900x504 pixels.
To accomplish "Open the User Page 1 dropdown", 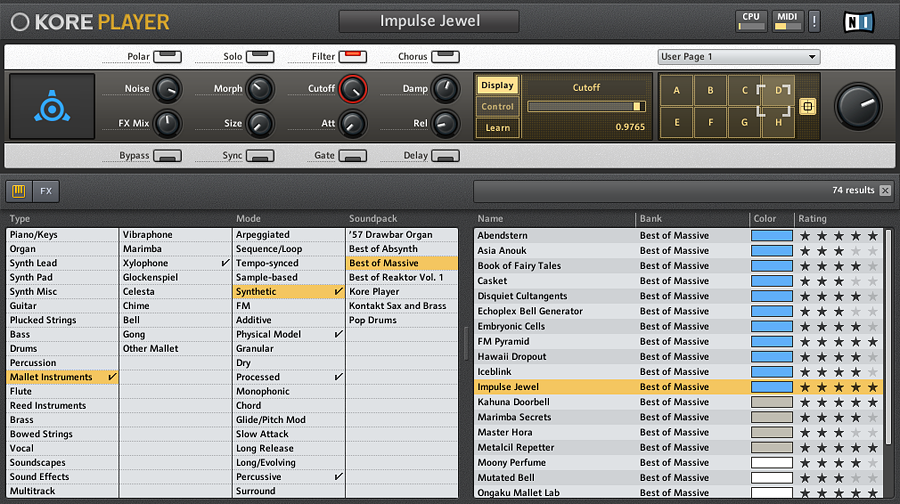I will [738, 57].
